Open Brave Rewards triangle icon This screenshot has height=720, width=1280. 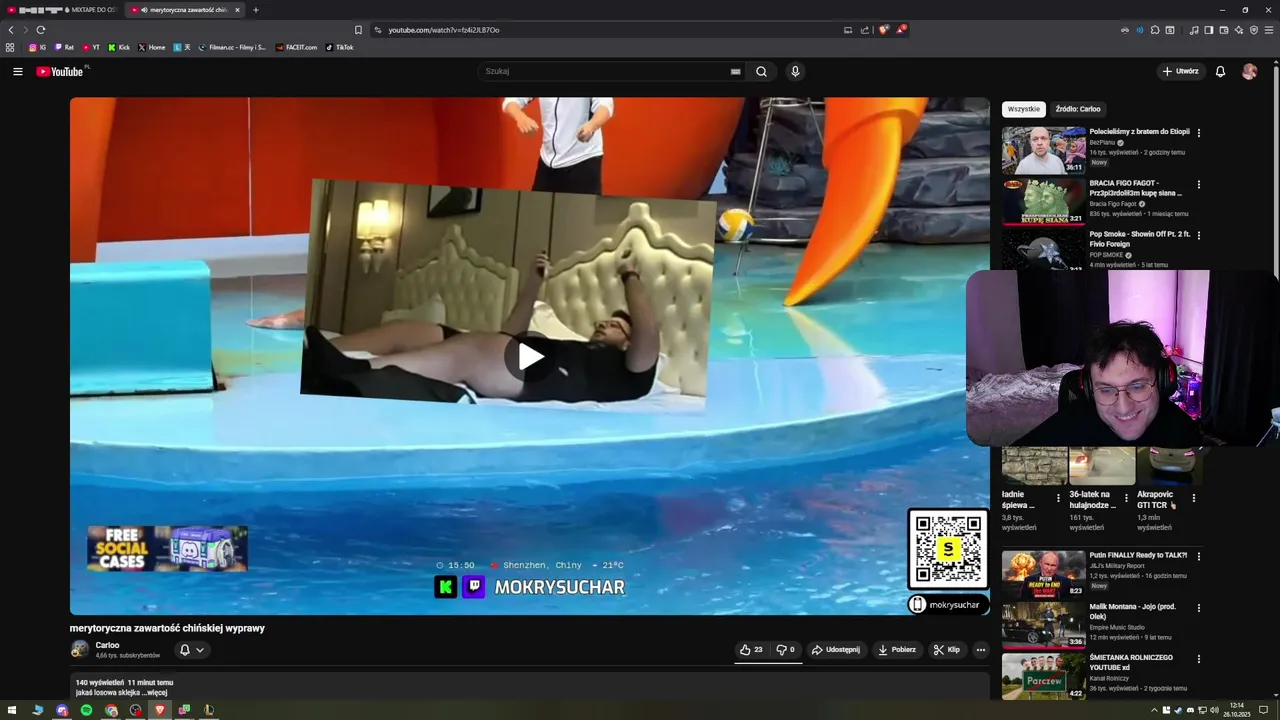pos(900,30)
